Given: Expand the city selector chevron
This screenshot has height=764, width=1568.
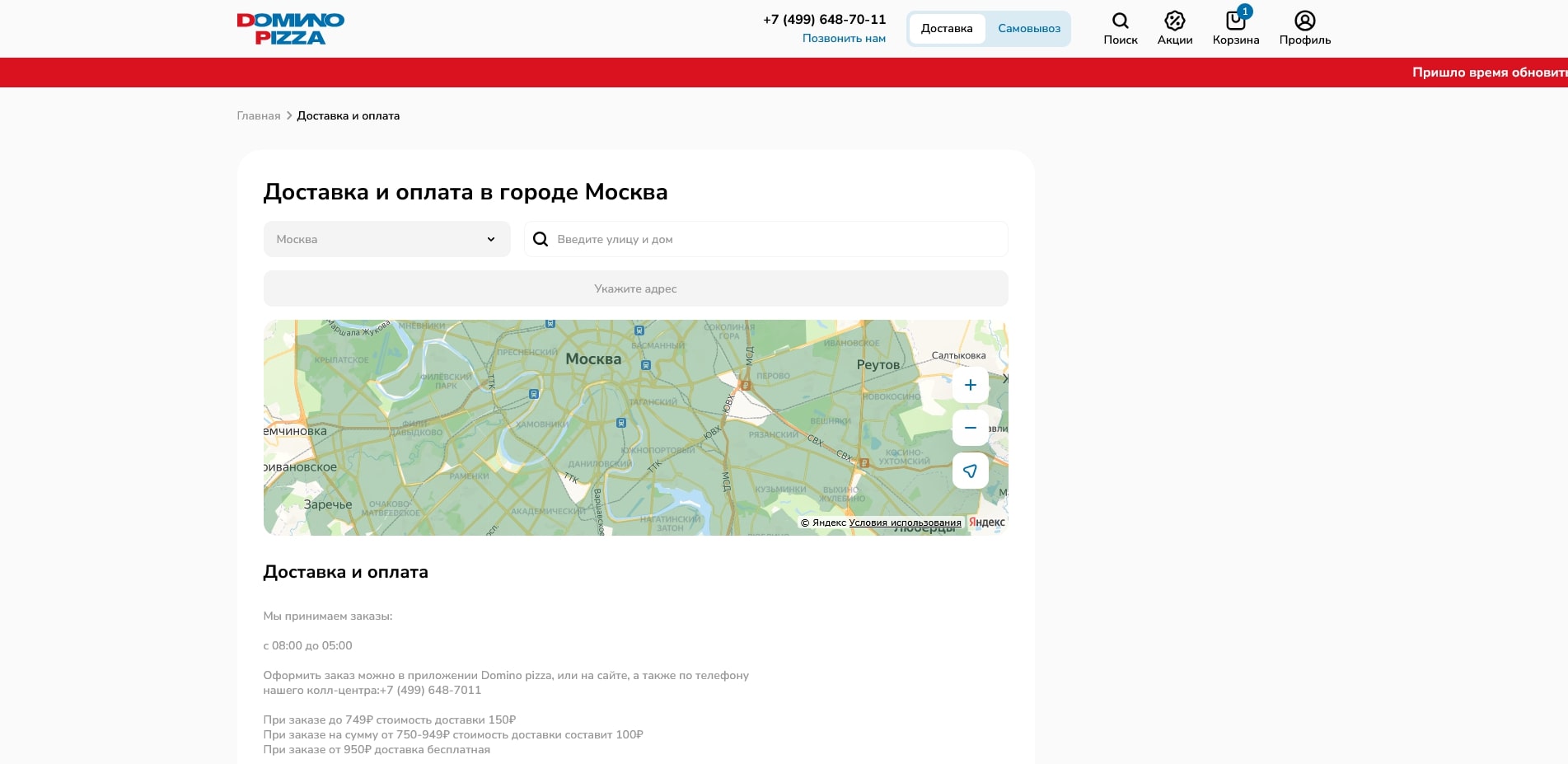Looking at the screenshot, I should tap(493, 239).
